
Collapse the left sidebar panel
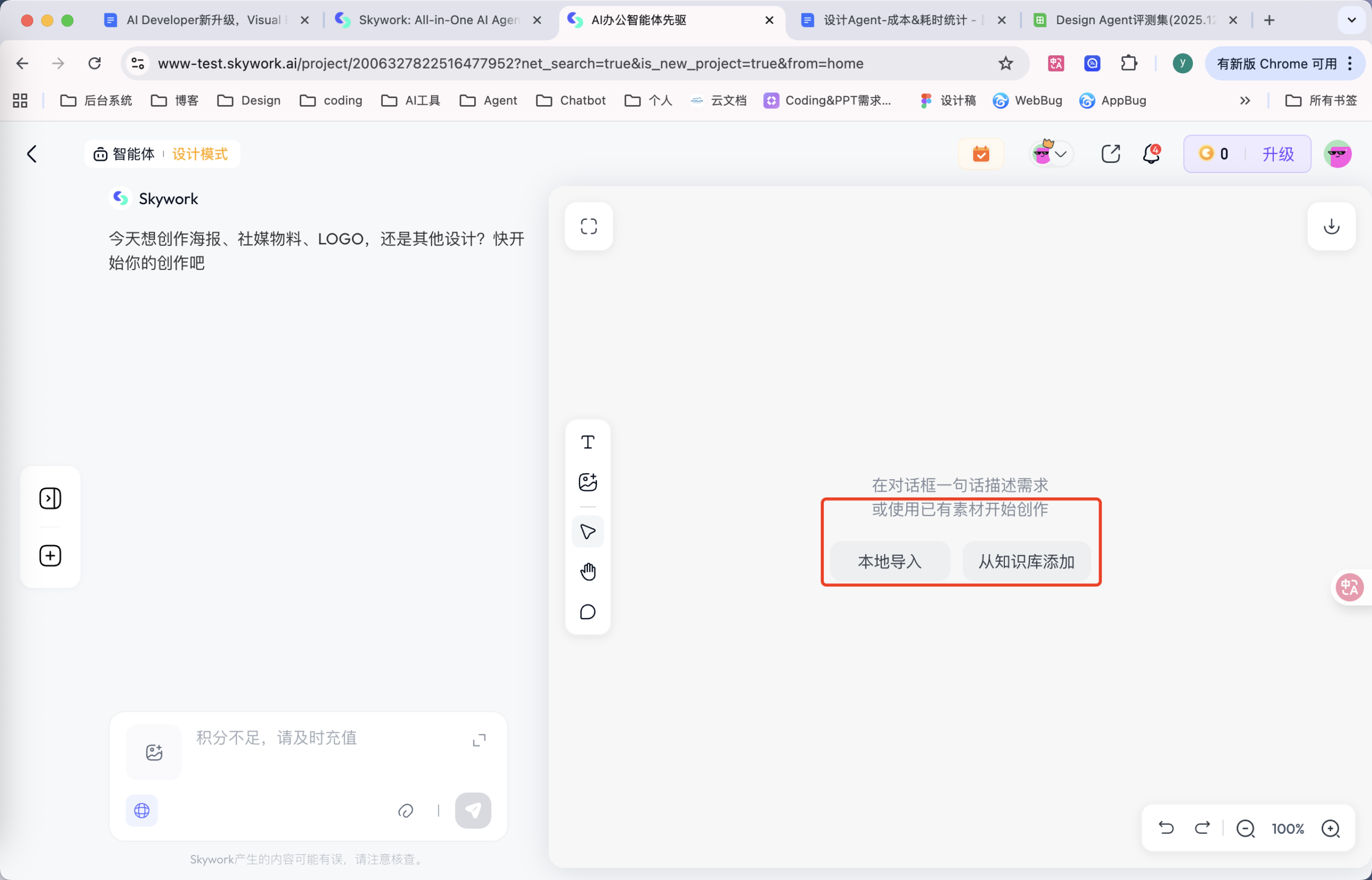[50, 498]
